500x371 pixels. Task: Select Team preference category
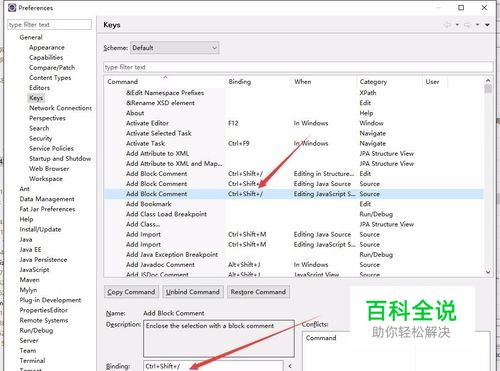tap(28, 350)
